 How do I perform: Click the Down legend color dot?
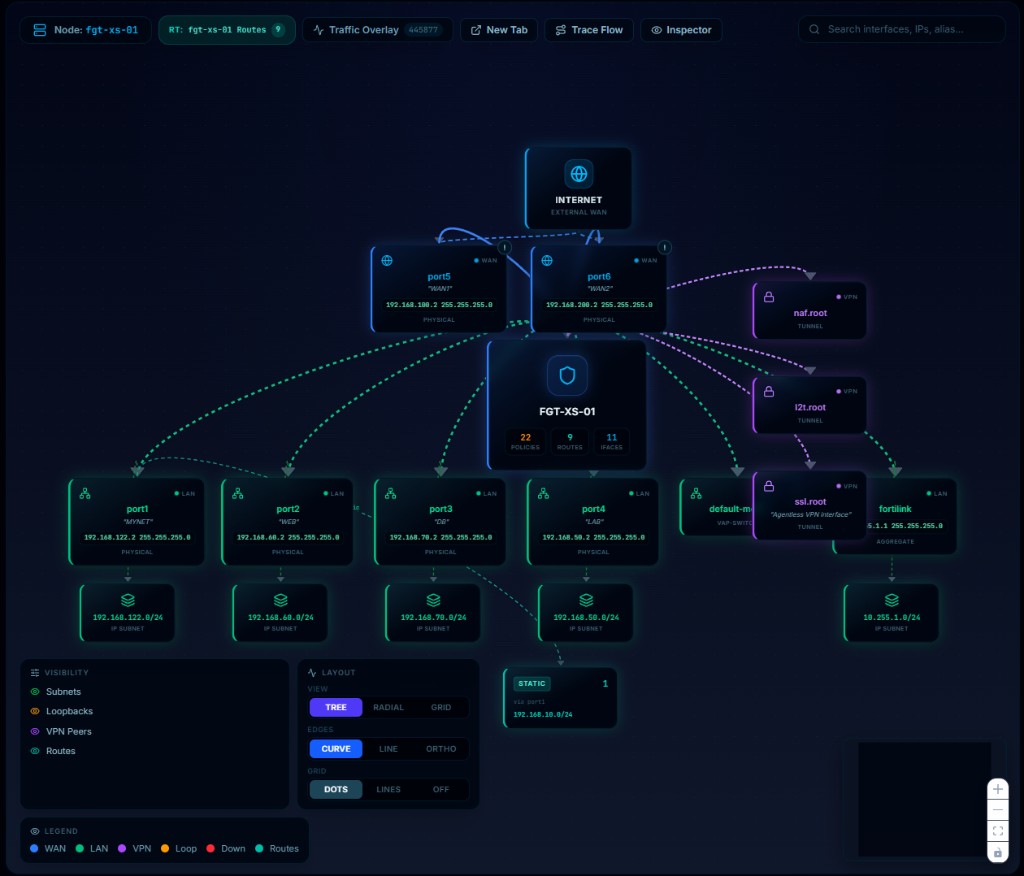[x=210, y=849]
